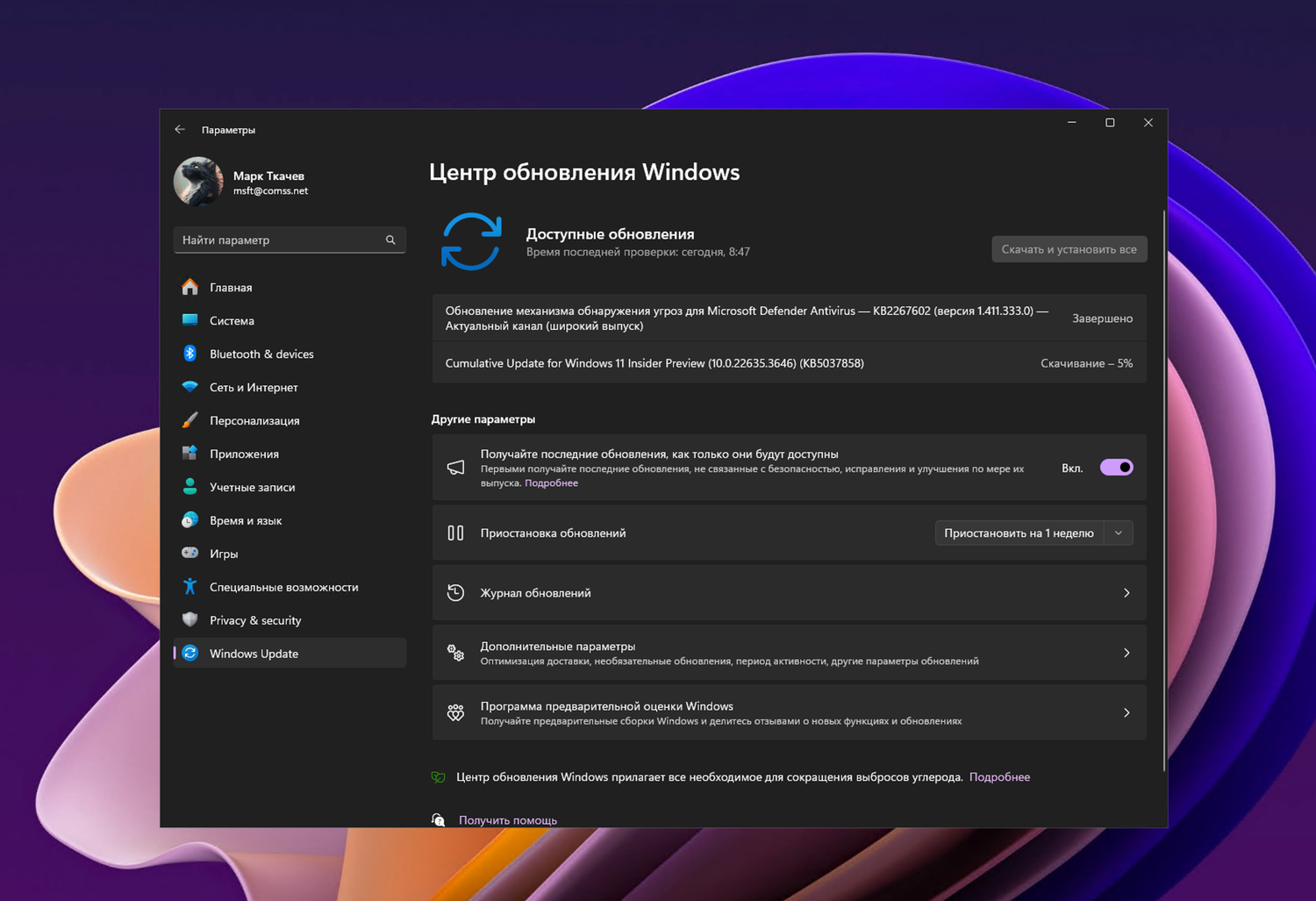Click the Дополнительные параметры gears icon
The height and width of the screenshot is (901, 1316).
455,653
